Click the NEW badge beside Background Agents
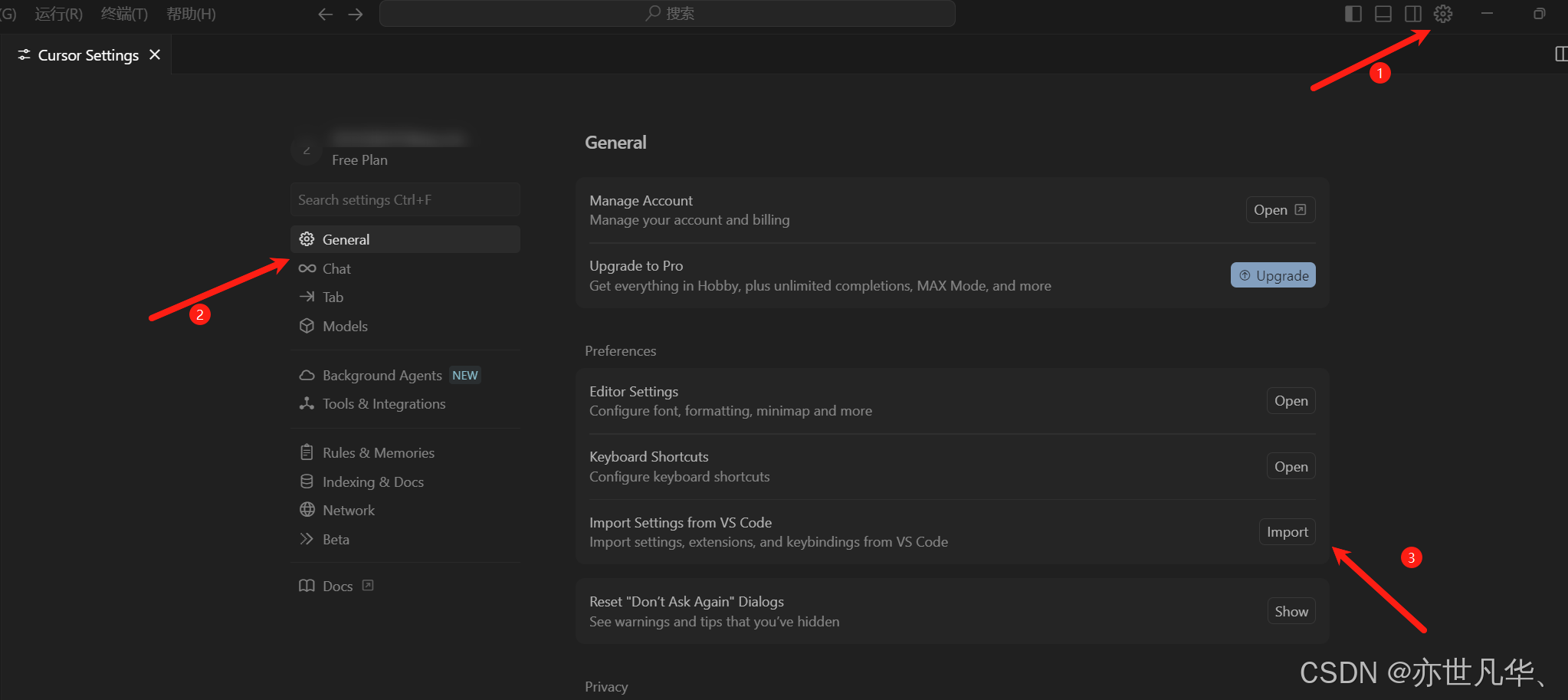Screen dimensions: 1568x700 [464, 375]
